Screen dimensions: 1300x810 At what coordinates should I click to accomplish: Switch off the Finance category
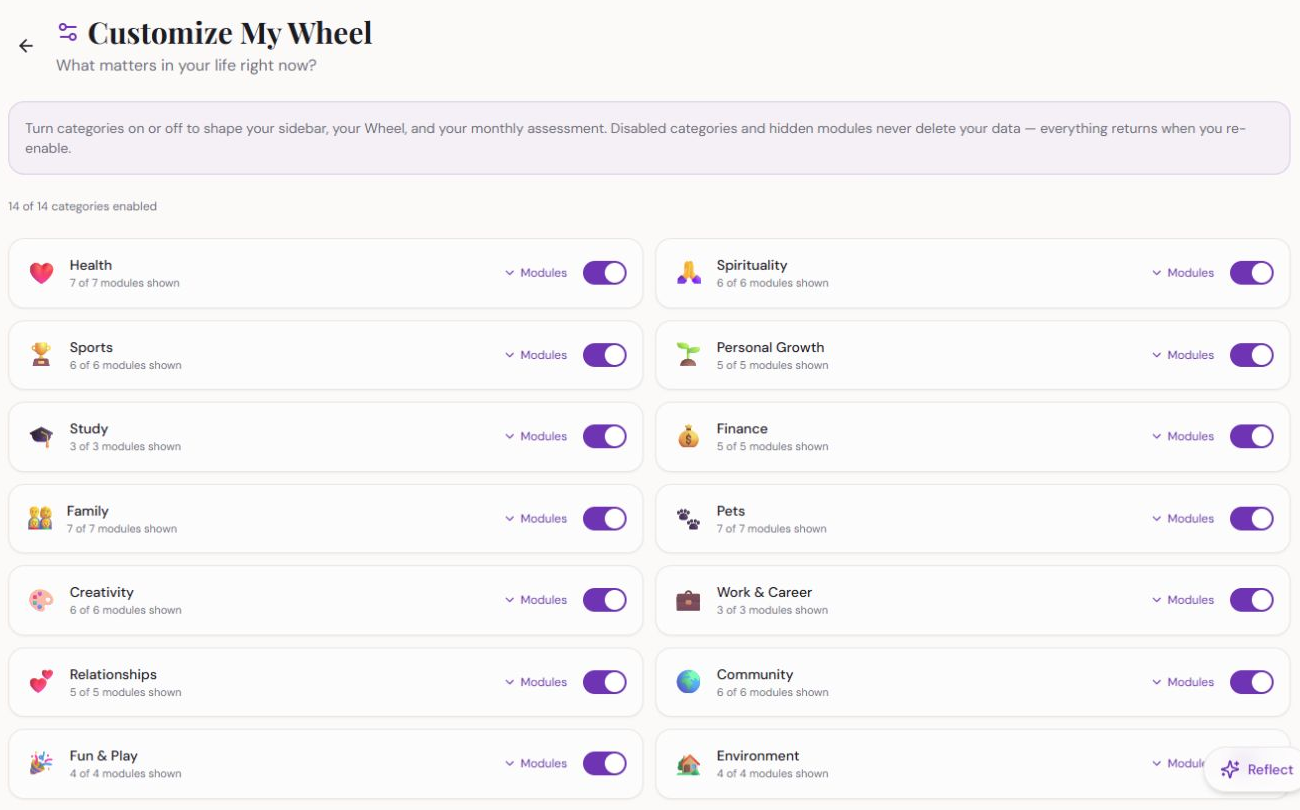click(1252, 436)
